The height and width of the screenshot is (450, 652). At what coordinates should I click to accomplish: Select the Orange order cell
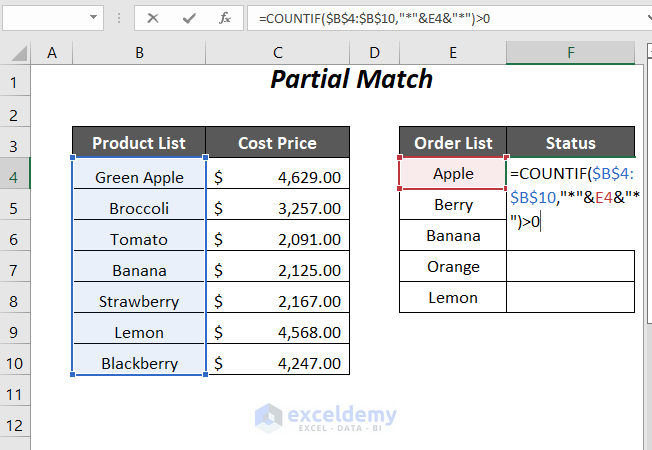(453, 267)
